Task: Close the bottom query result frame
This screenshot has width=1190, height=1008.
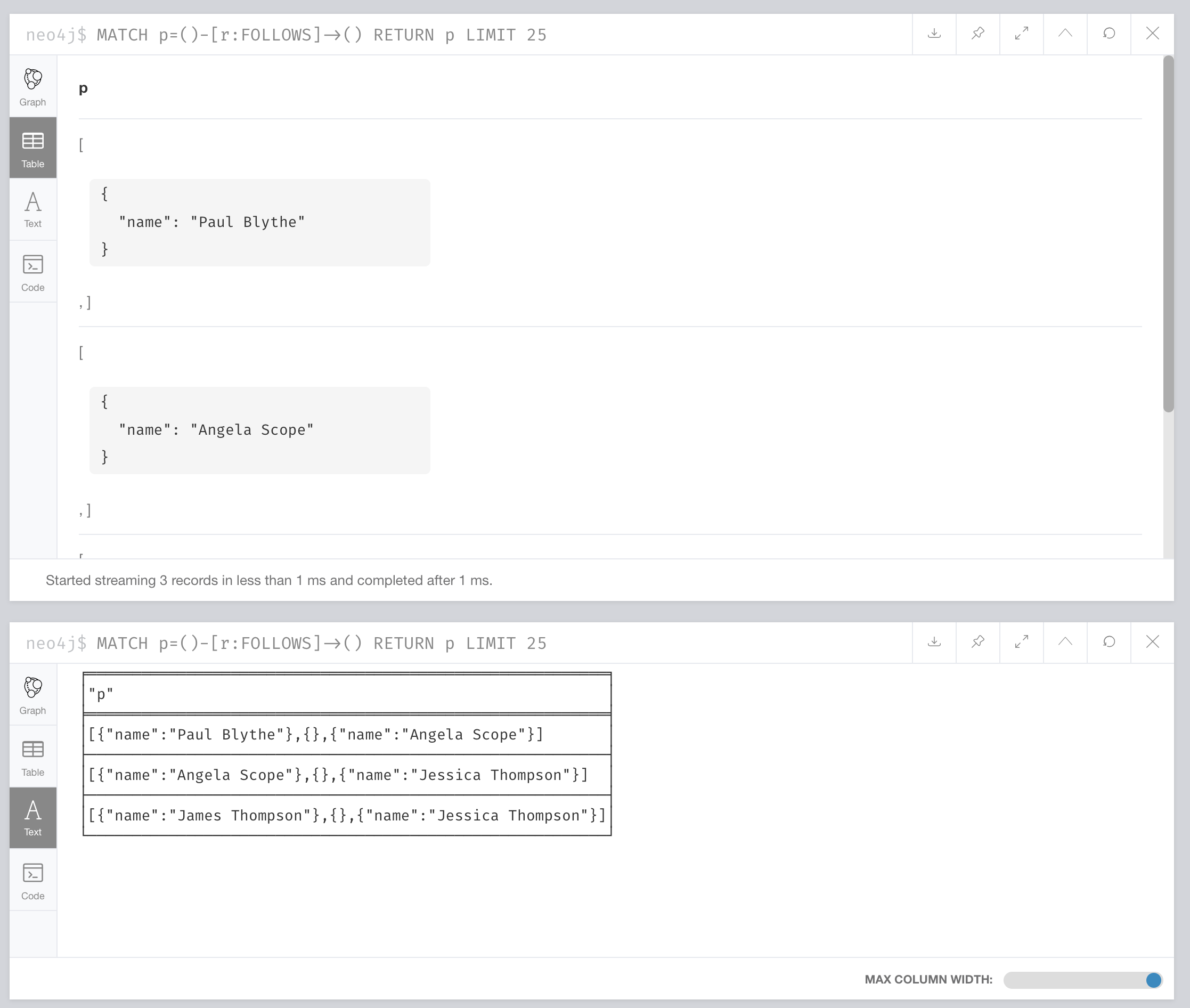Action: pos(1152,641)
